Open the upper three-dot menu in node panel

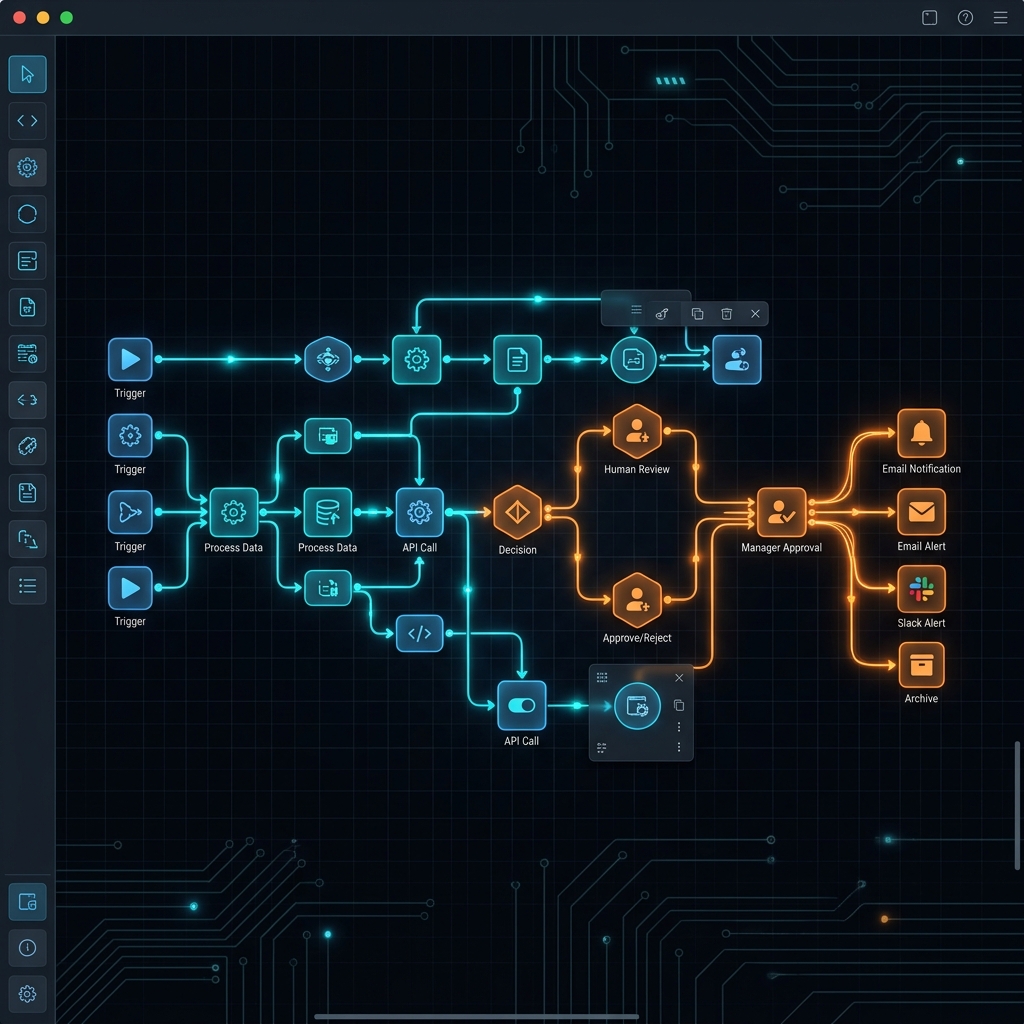click(679, 727)
